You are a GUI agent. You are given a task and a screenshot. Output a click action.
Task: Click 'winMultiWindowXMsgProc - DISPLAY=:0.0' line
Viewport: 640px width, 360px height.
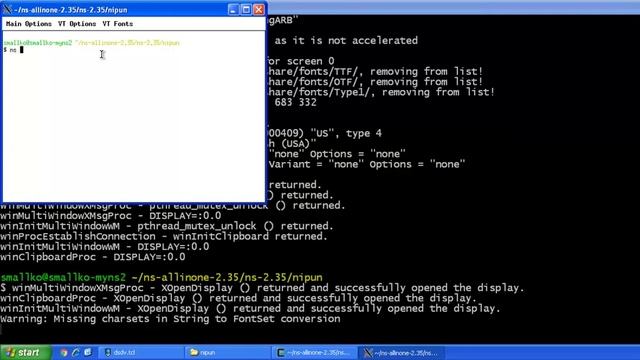[x=111, y=216]
